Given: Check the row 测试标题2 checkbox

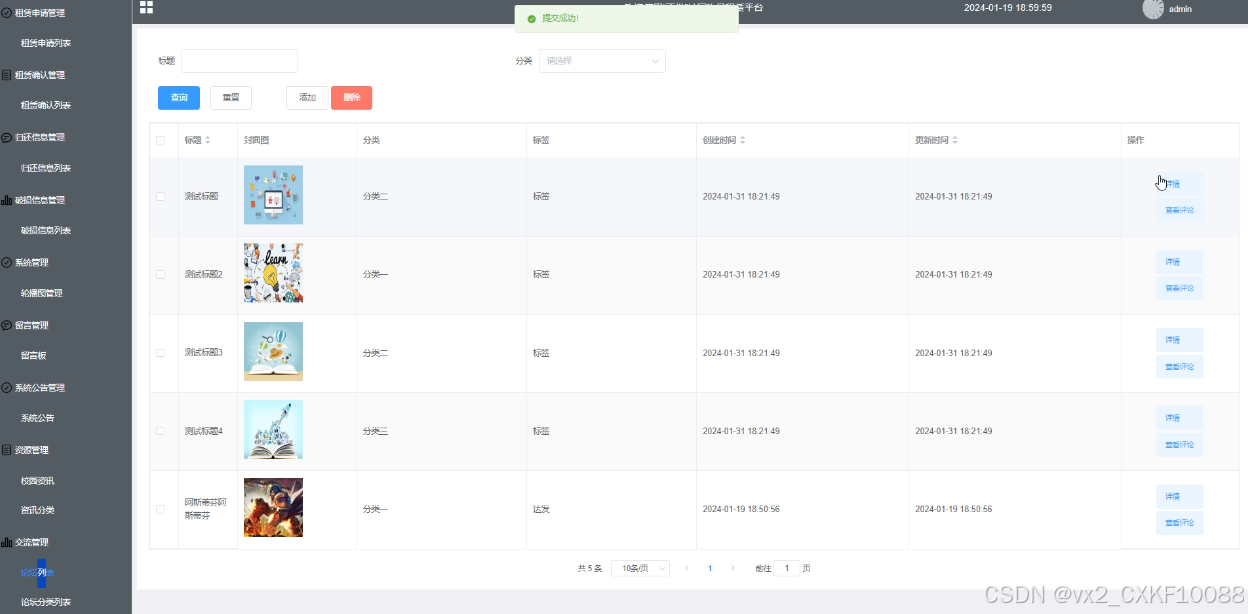Looking at the screenshot, I should point(160,274).
